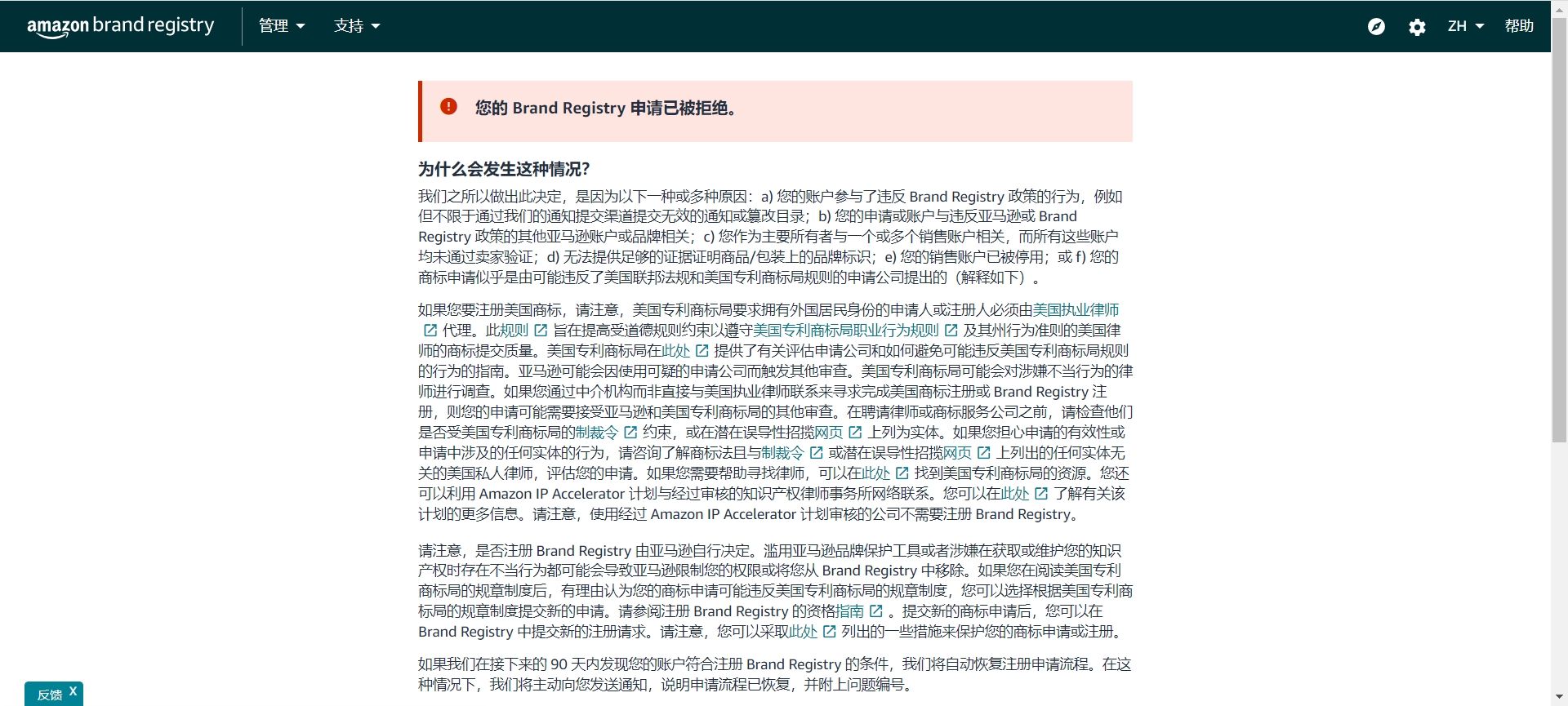Click the text 您的 Brand Registry 申请已被拒绝。
The height and width of the screenshot is (706, 1568).
tap(608, 108)
